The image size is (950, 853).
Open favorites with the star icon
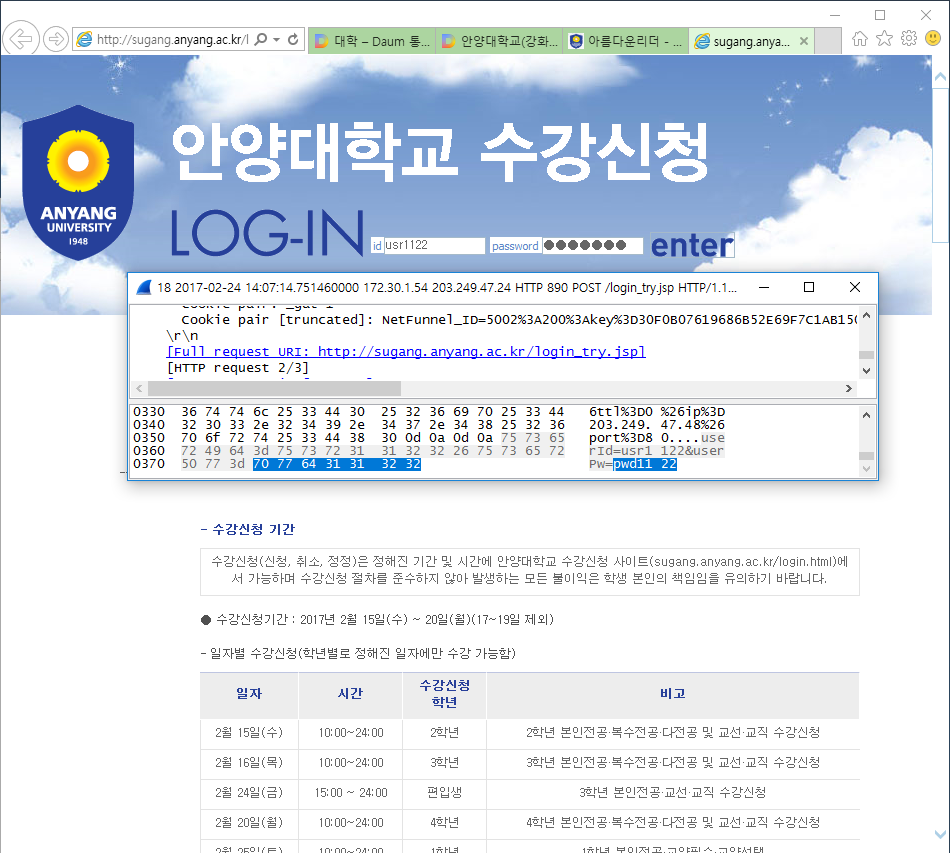point(884,39)
